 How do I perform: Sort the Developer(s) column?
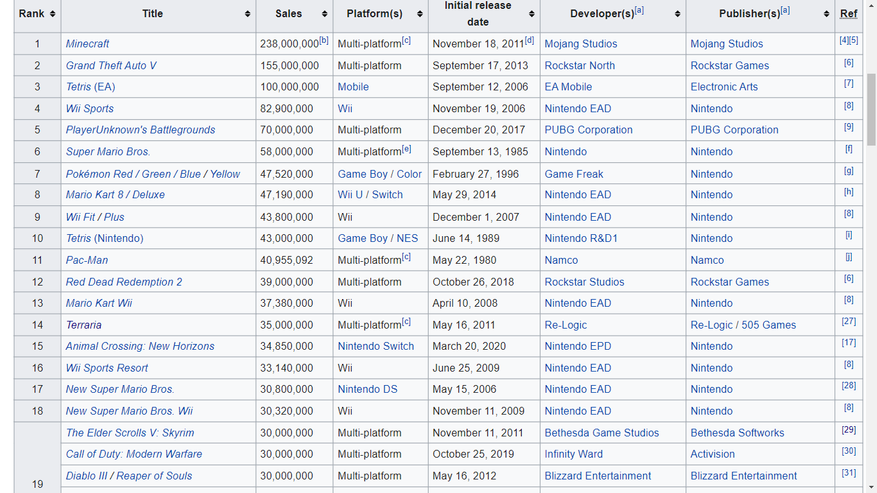(678, 14)
